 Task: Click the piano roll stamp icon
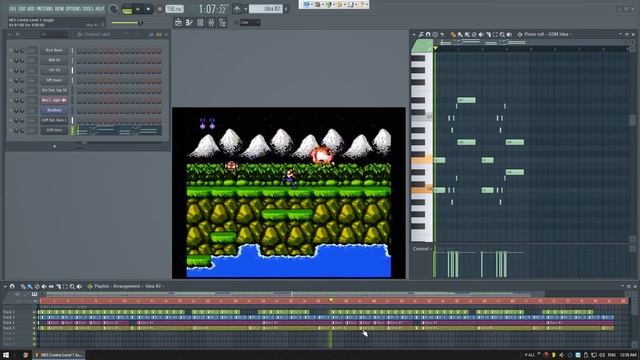435,35
